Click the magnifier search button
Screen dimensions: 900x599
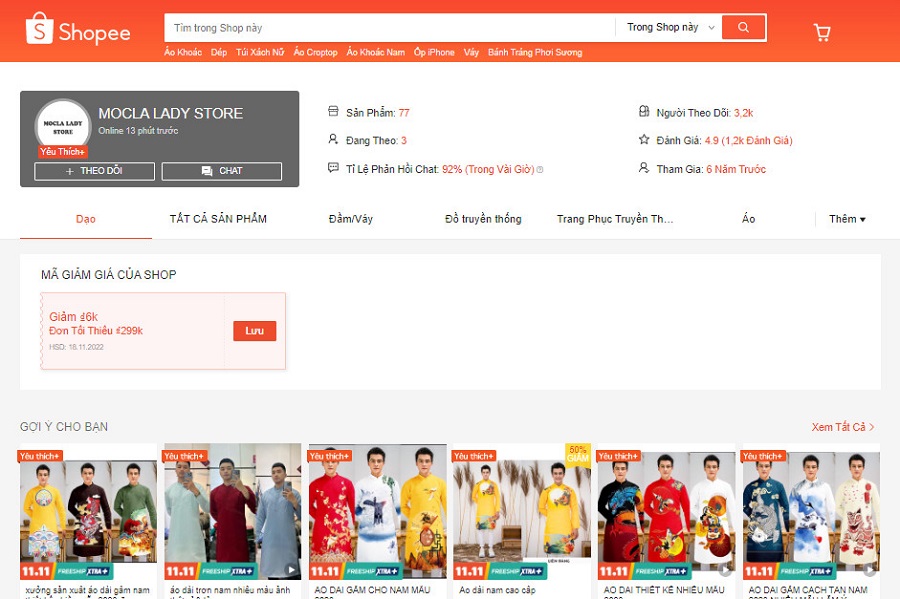pyautogui.click(x=742, y=27)
